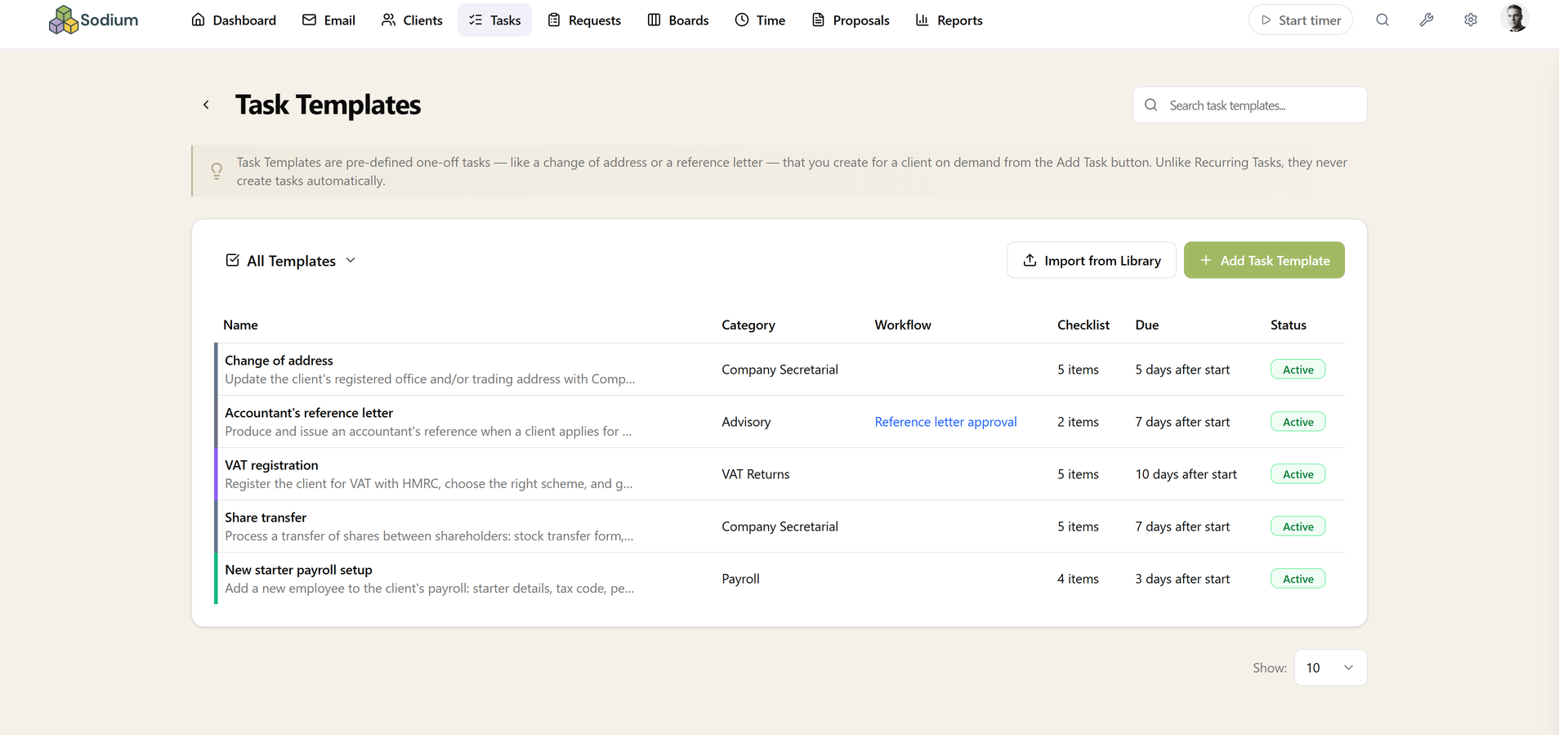Click the Category column header
Screen dimensions: 1568x735
point(748,325)
